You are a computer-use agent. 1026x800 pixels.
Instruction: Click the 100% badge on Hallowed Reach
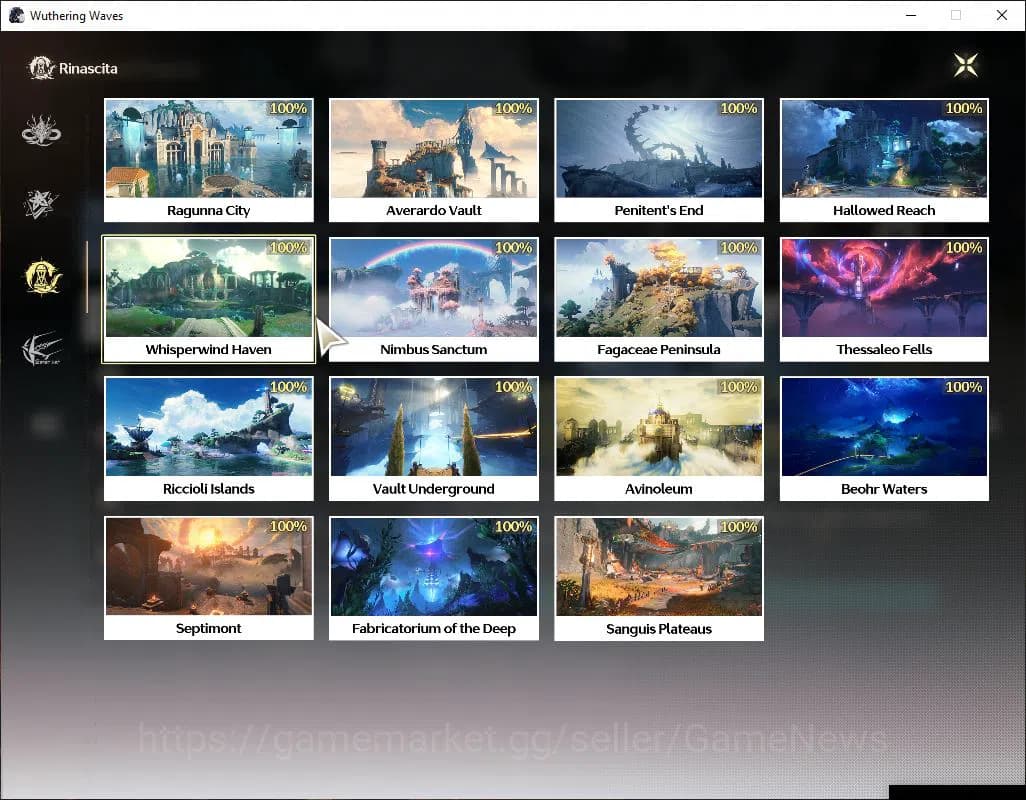coord(964,108)
